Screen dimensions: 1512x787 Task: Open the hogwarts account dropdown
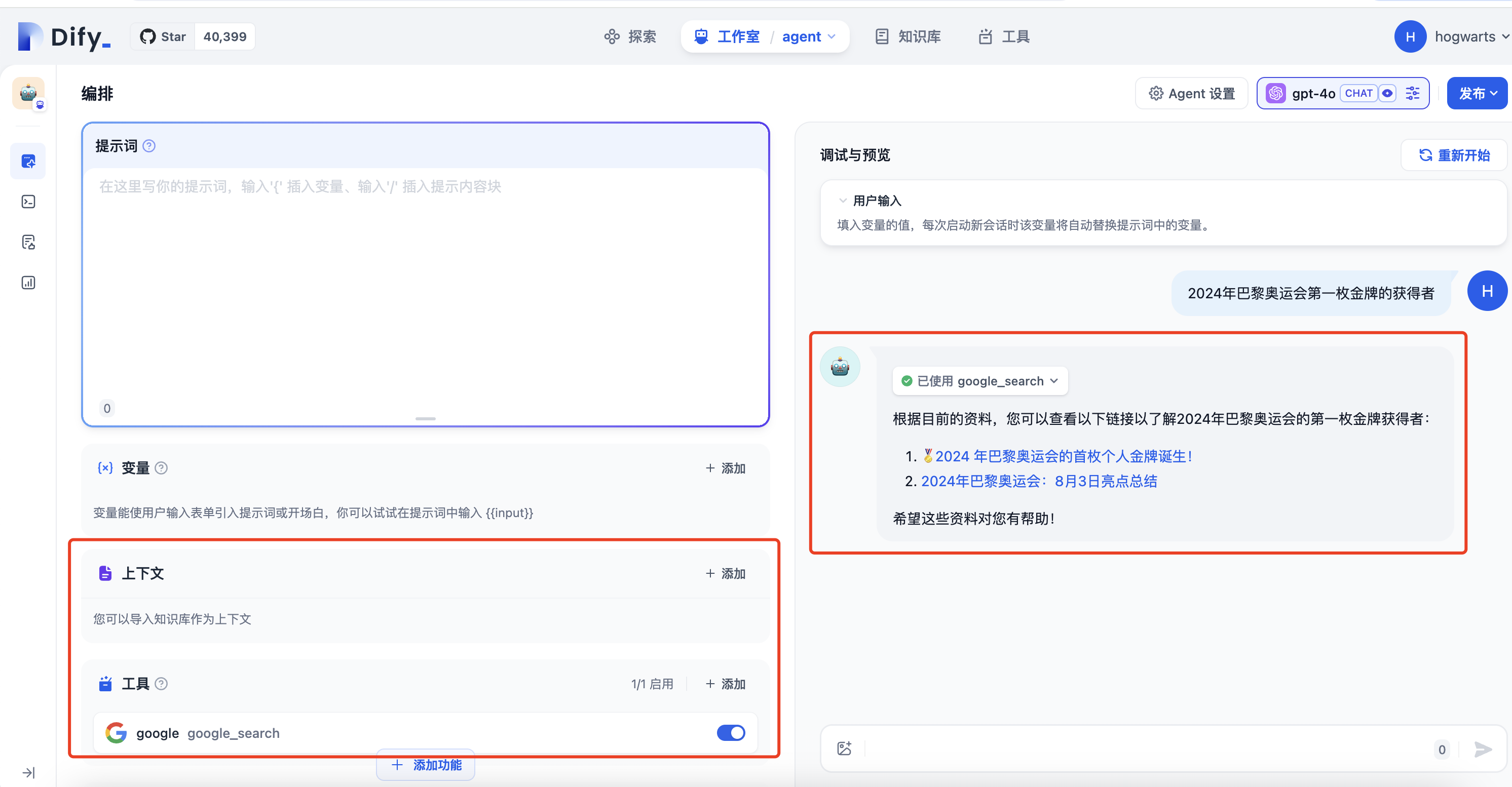(x=1465, y=36)
